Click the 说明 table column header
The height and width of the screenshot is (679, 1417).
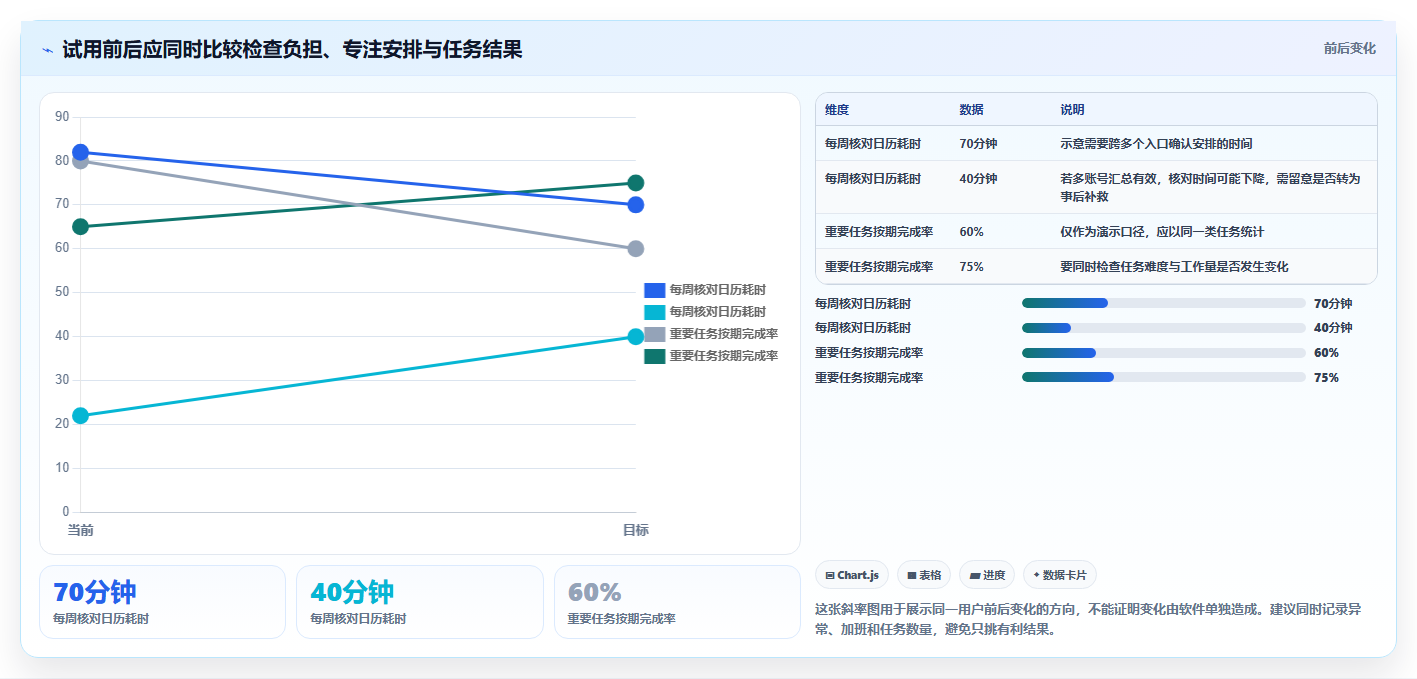pyautogui.click(x=1072, y=110)
